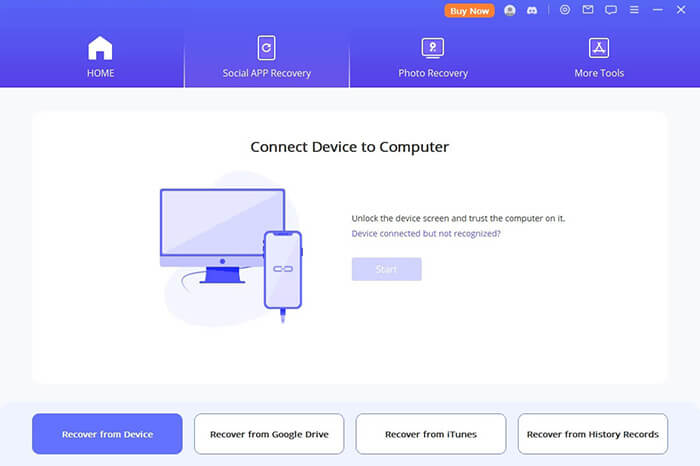Minimize the application window

click(x=658, y=10)
